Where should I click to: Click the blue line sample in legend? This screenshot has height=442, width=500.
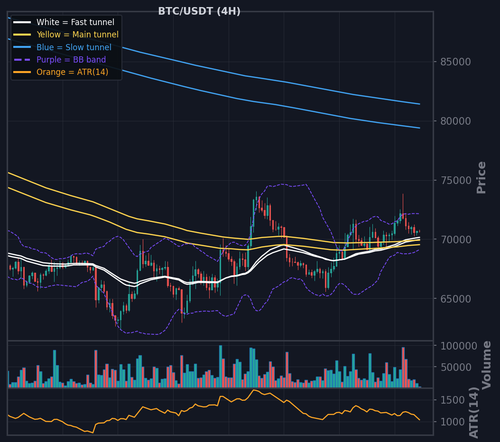tap(22, 47)
